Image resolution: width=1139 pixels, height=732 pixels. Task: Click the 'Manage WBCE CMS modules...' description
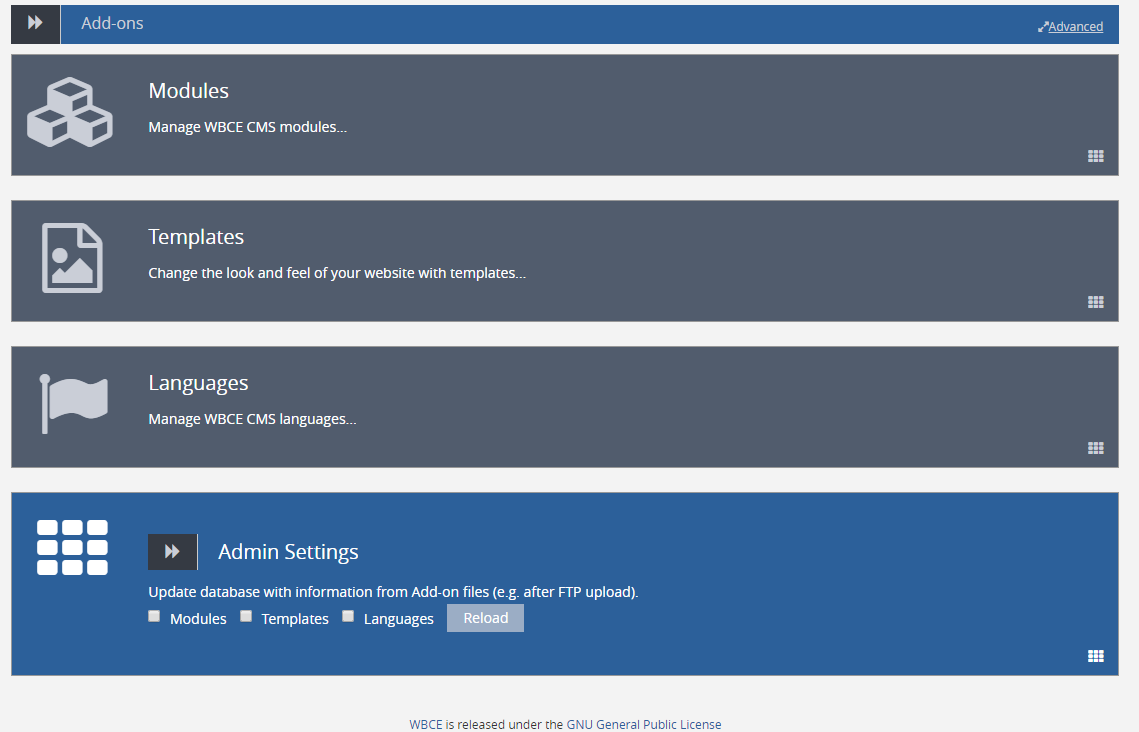248,127
